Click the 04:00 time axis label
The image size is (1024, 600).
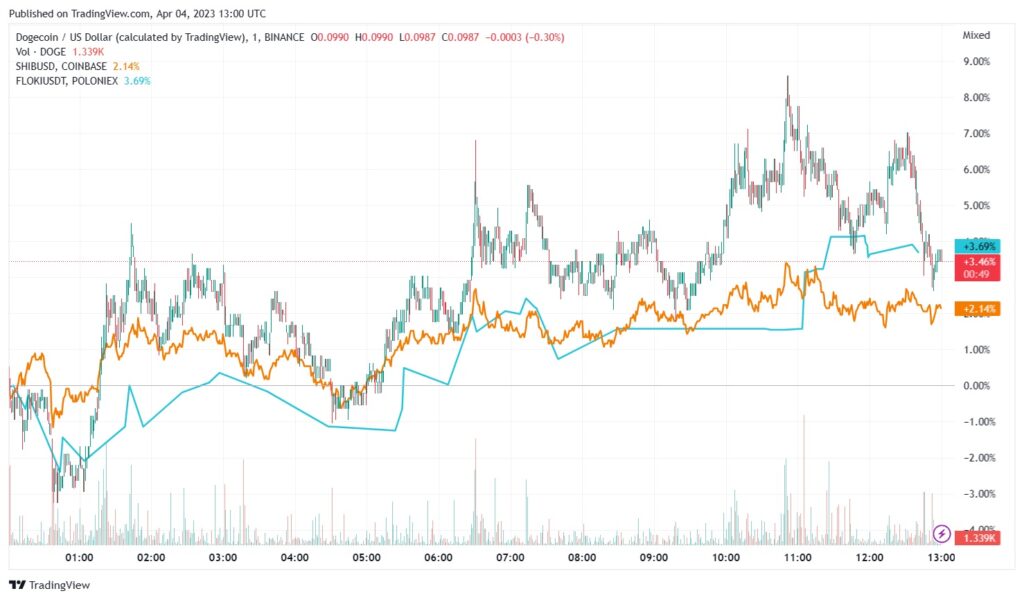295,558
